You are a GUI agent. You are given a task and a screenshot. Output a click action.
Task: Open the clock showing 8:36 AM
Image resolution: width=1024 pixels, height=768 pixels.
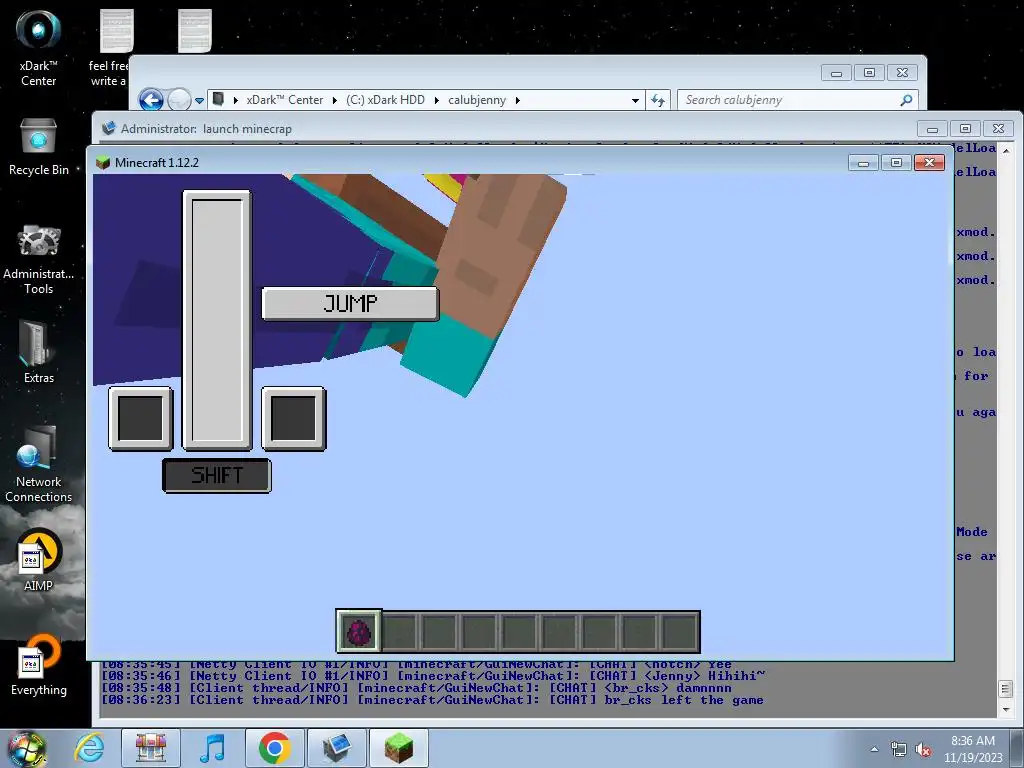coord(973,749)
